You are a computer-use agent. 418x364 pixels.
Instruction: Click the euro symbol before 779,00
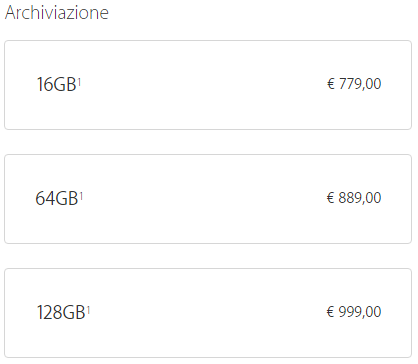pyautogui.click(x=330, y=84)
